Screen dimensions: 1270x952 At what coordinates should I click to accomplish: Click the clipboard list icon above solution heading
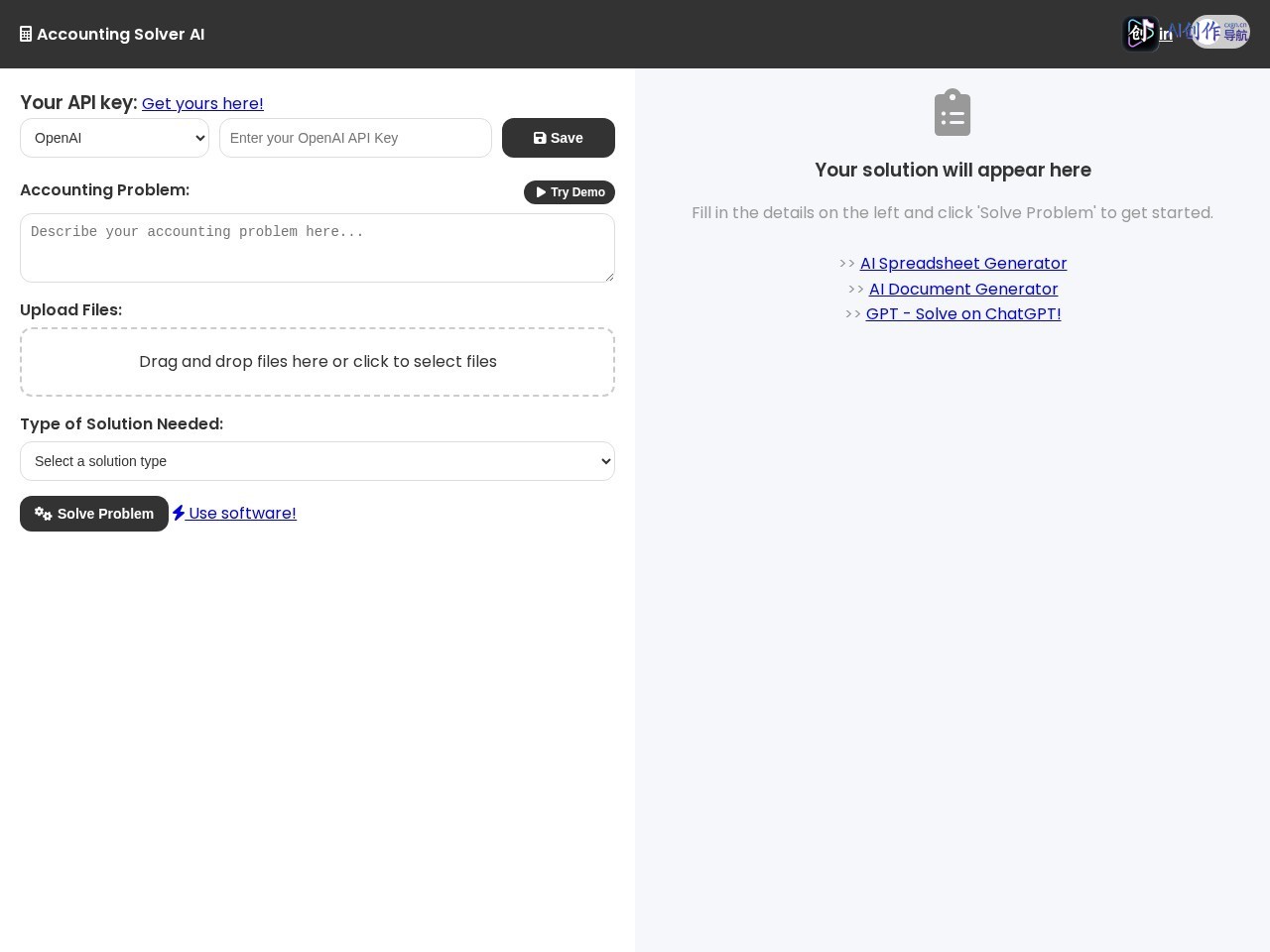coord(952,112)
